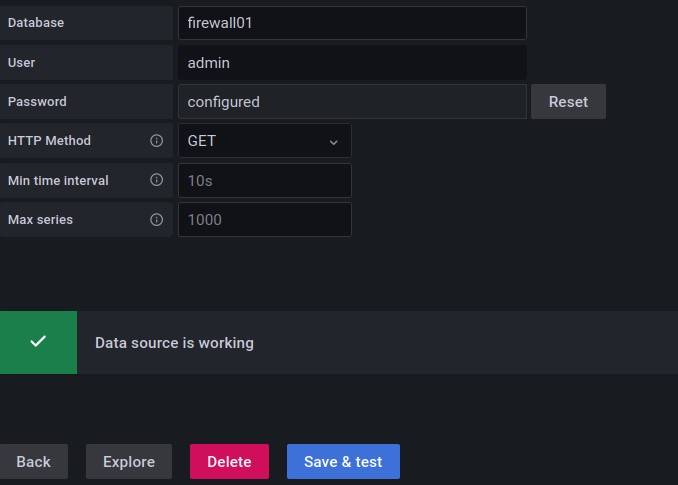This screenshot has height=485, width=678.
Task: Click into the User field showing admin
Action: tap(351, 62)
